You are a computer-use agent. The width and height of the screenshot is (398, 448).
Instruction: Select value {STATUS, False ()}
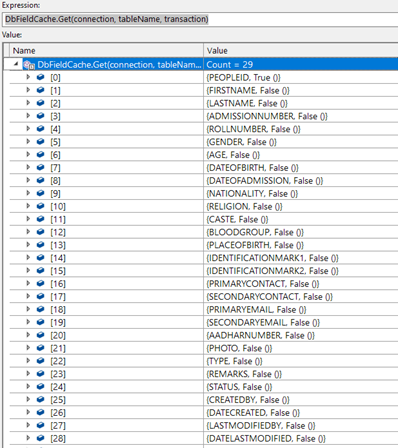[239, 387]
